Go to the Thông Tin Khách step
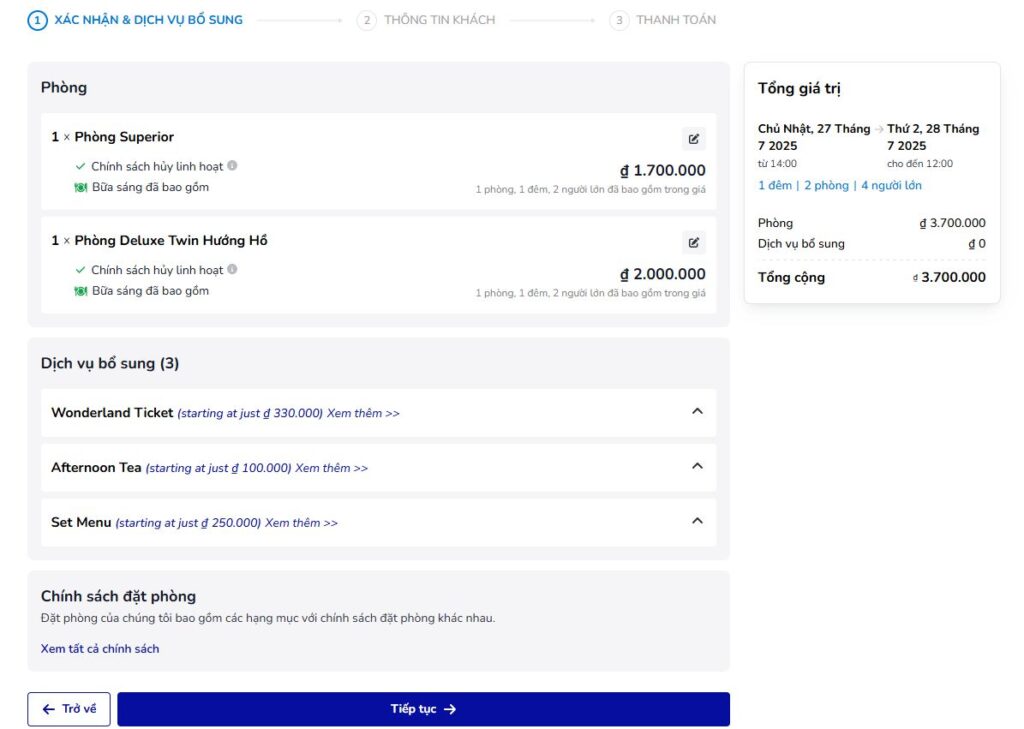This screenshot has width=1024, height=729. pos(439,20)
